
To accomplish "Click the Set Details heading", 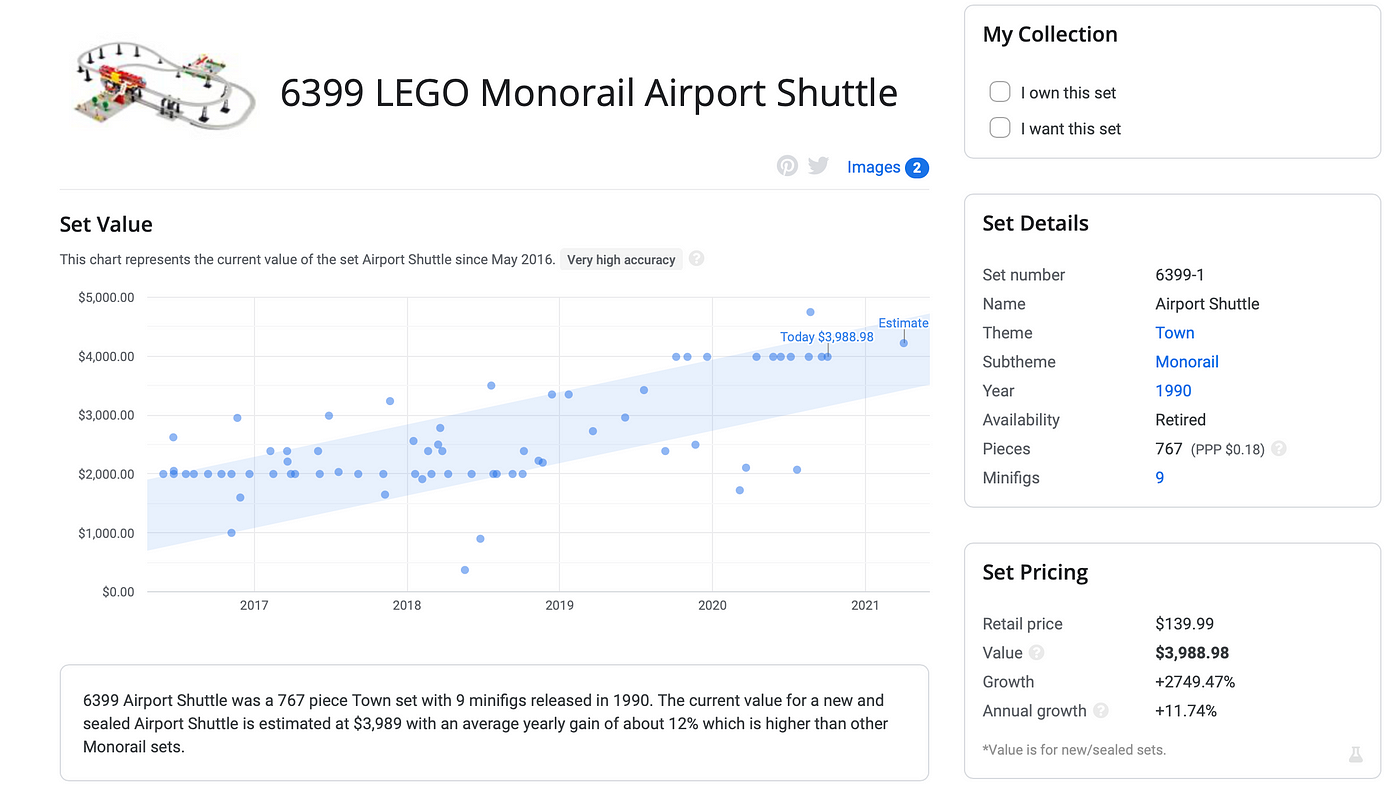I will click(1035, 223).
